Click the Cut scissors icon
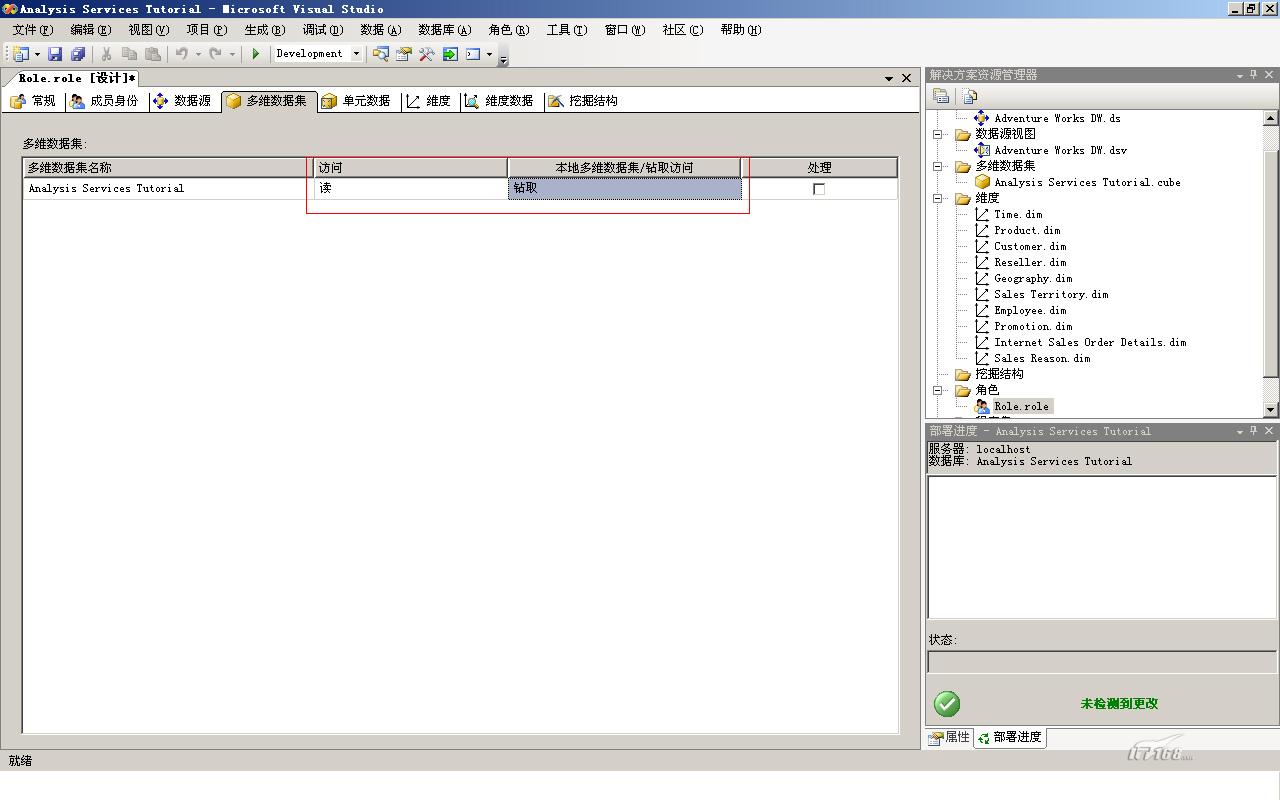Screen dimensions: 1280x800 coord(106,54)
